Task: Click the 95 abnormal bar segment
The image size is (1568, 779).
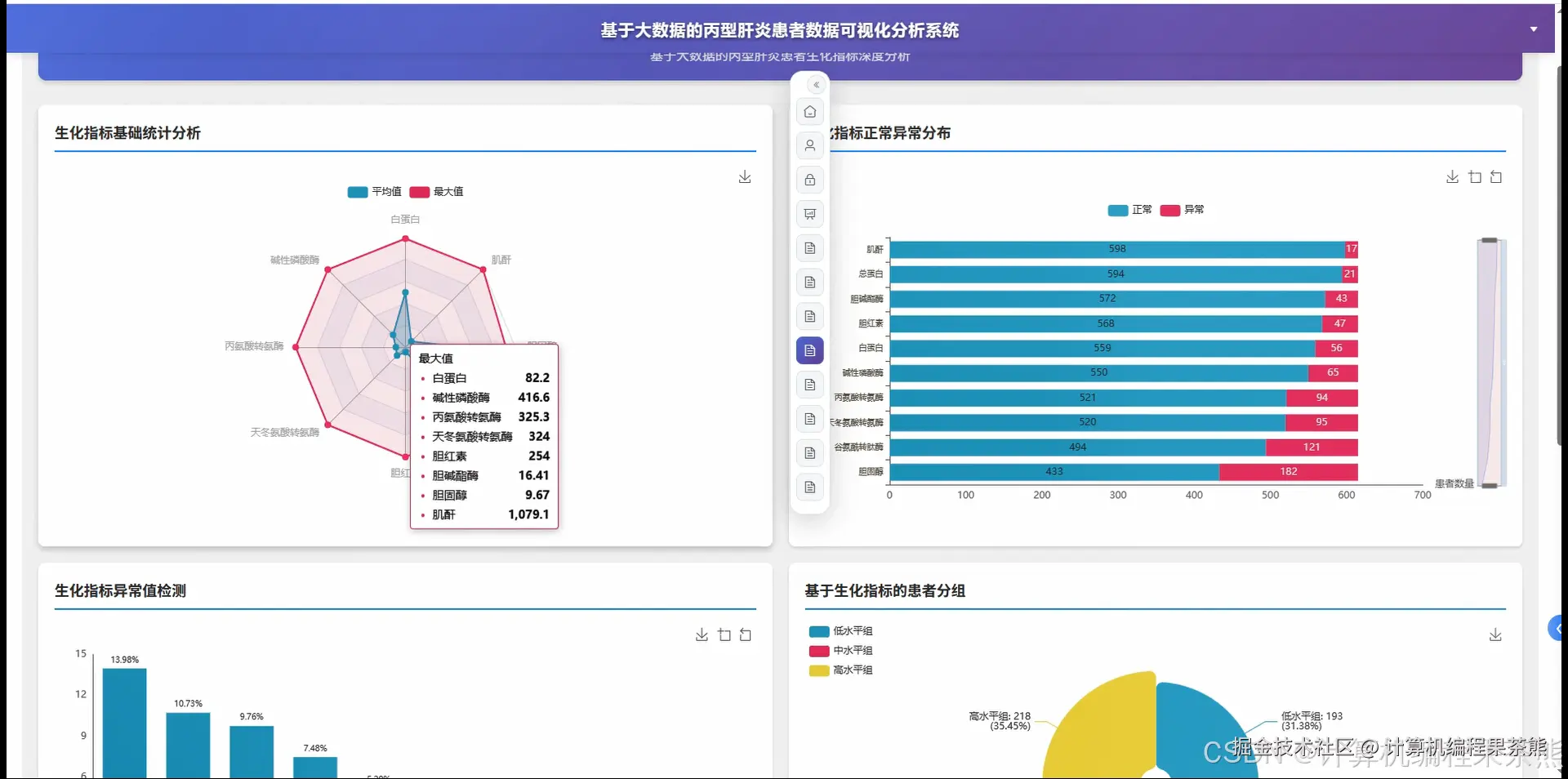Action: 1321,422
